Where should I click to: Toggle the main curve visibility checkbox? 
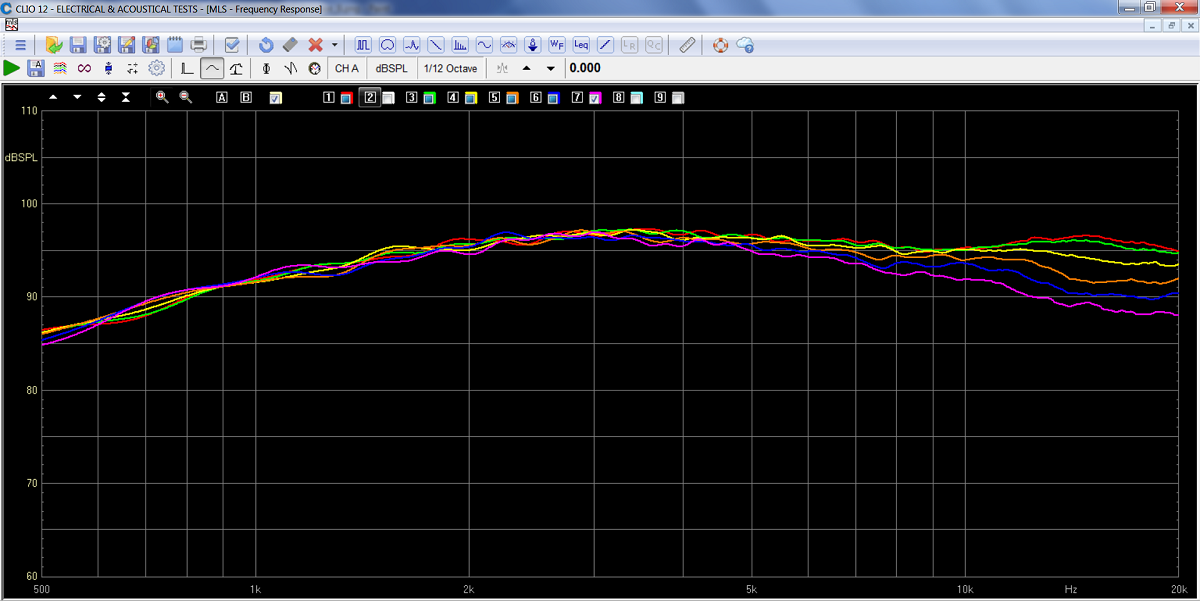click(x=275, y=98)
